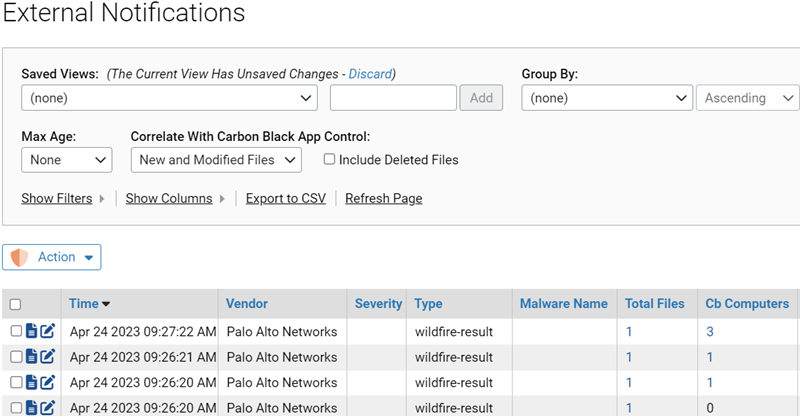Click the External Notifications page heading
This screenshot has height=417, width=800.
click(x=124, y=12)
